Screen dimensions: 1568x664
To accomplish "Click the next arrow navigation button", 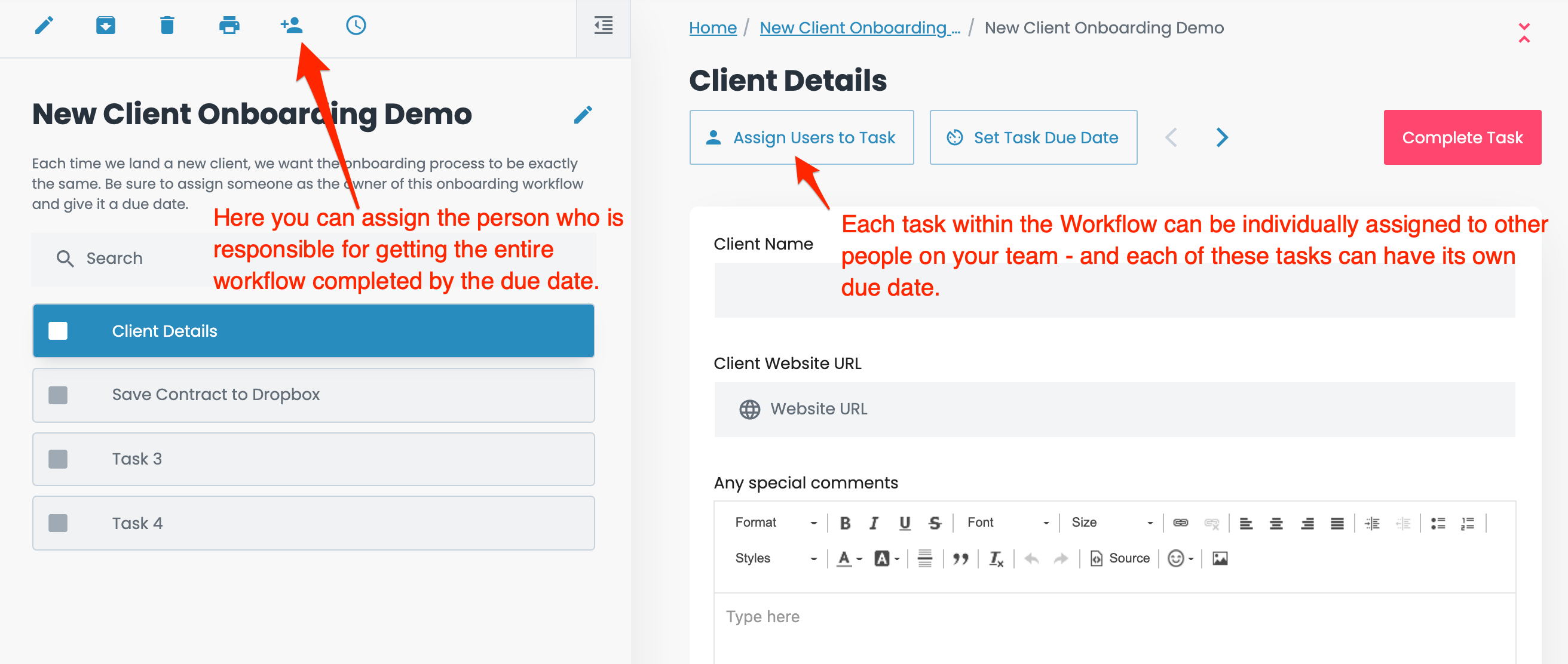I will [1222, 137].
